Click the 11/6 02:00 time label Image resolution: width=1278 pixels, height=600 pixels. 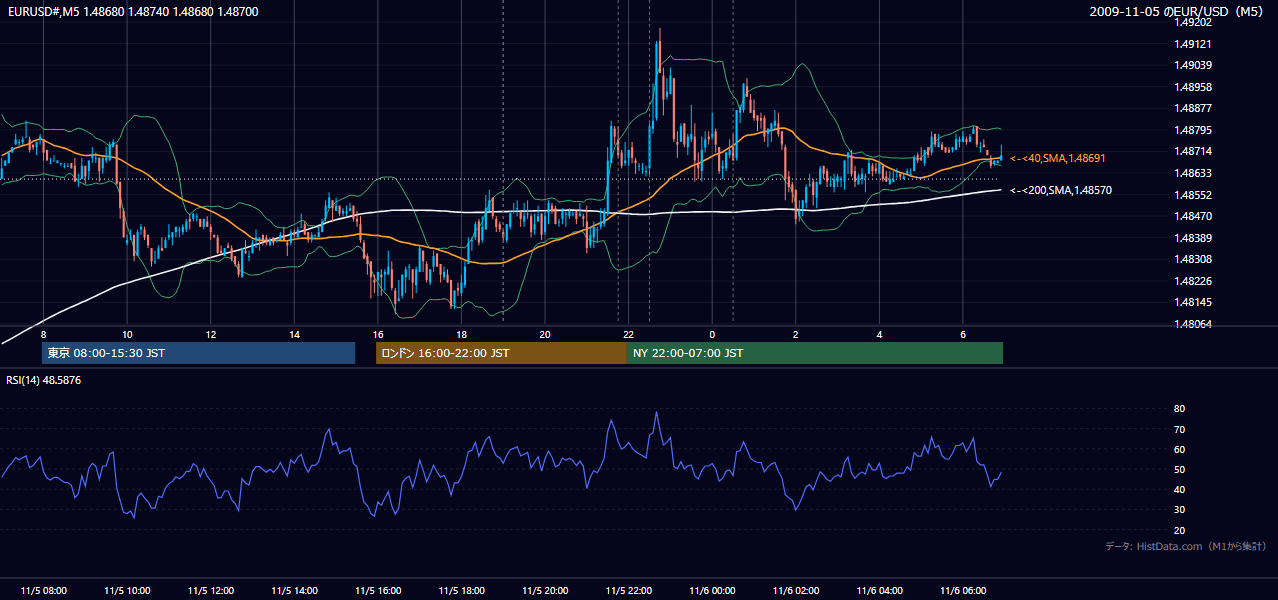pos(796,591)
